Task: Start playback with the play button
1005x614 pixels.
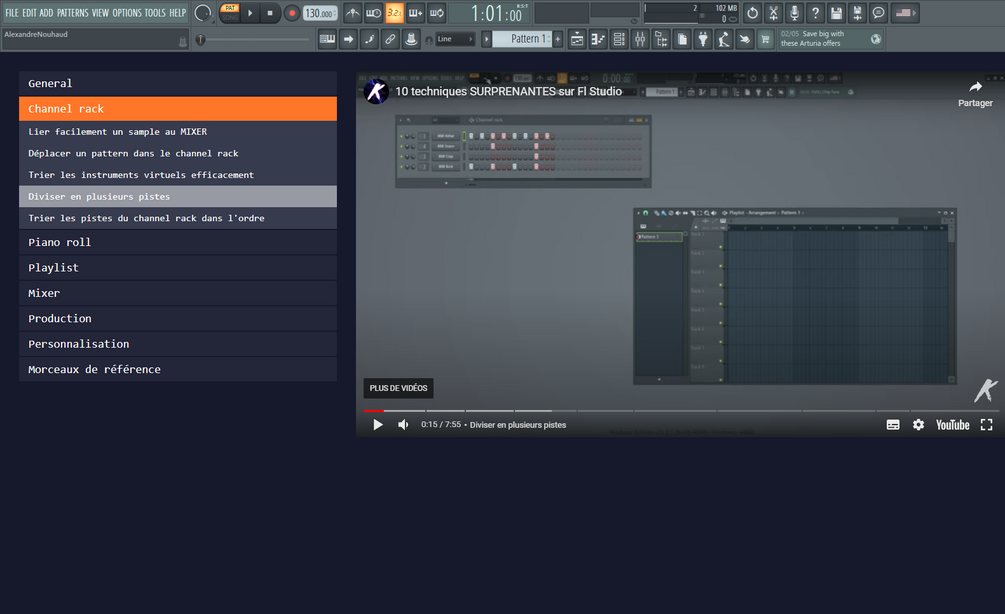Action: 251,13
